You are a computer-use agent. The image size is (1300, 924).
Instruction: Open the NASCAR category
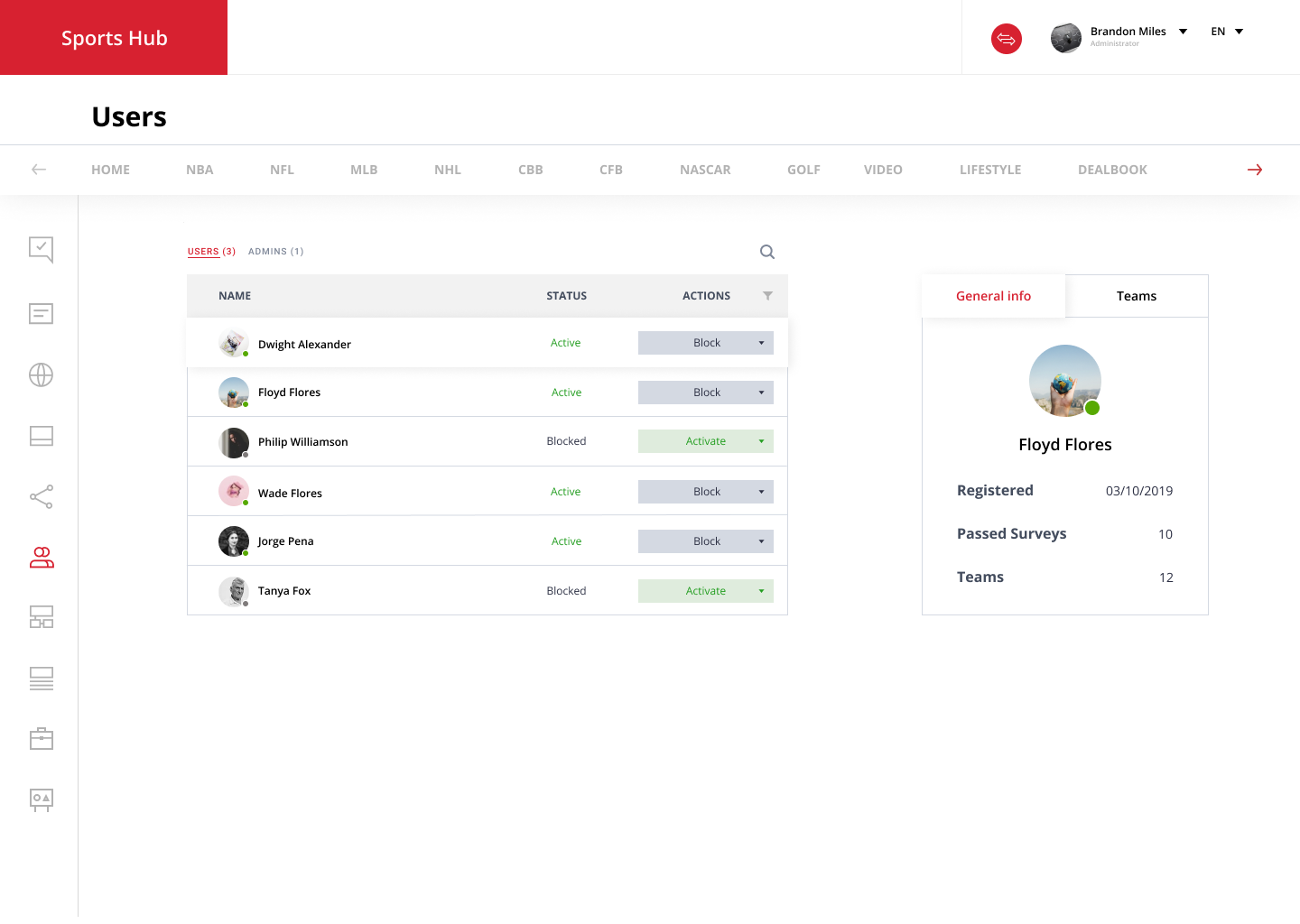click(705, 170)
